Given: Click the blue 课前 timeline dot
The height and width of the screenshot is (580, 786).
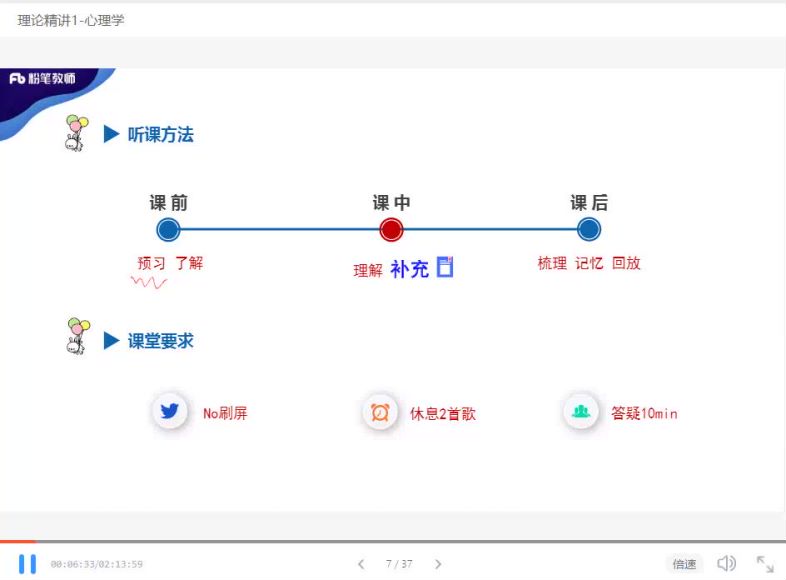Looking at the screenshot, I should click(168, 230).
